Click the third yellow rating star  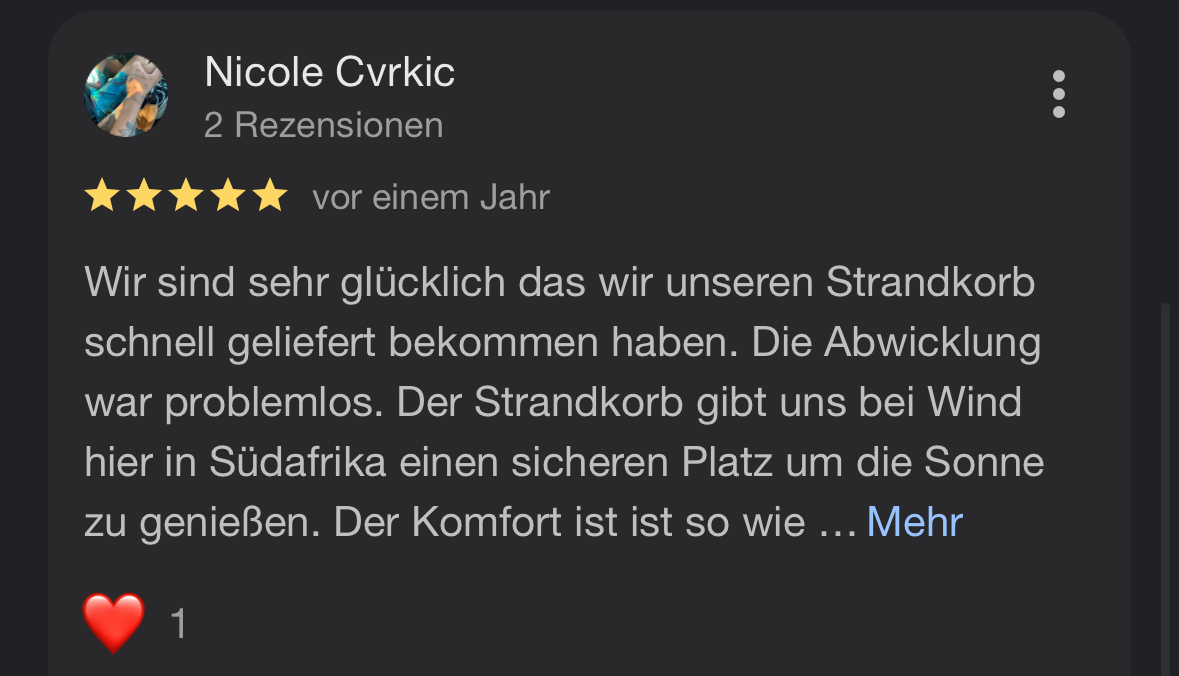tap(186, 196)
